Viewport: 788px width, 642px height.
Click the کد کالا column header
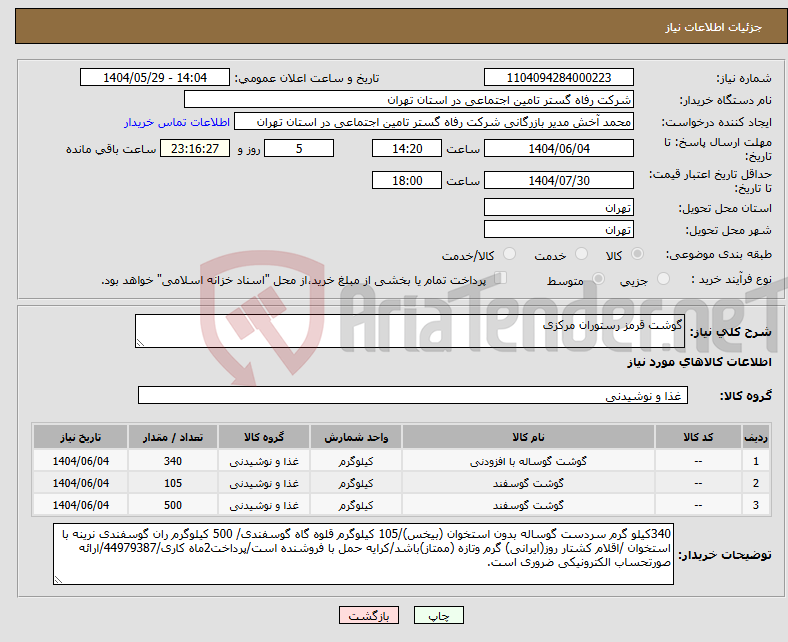[x=698, y=437]
